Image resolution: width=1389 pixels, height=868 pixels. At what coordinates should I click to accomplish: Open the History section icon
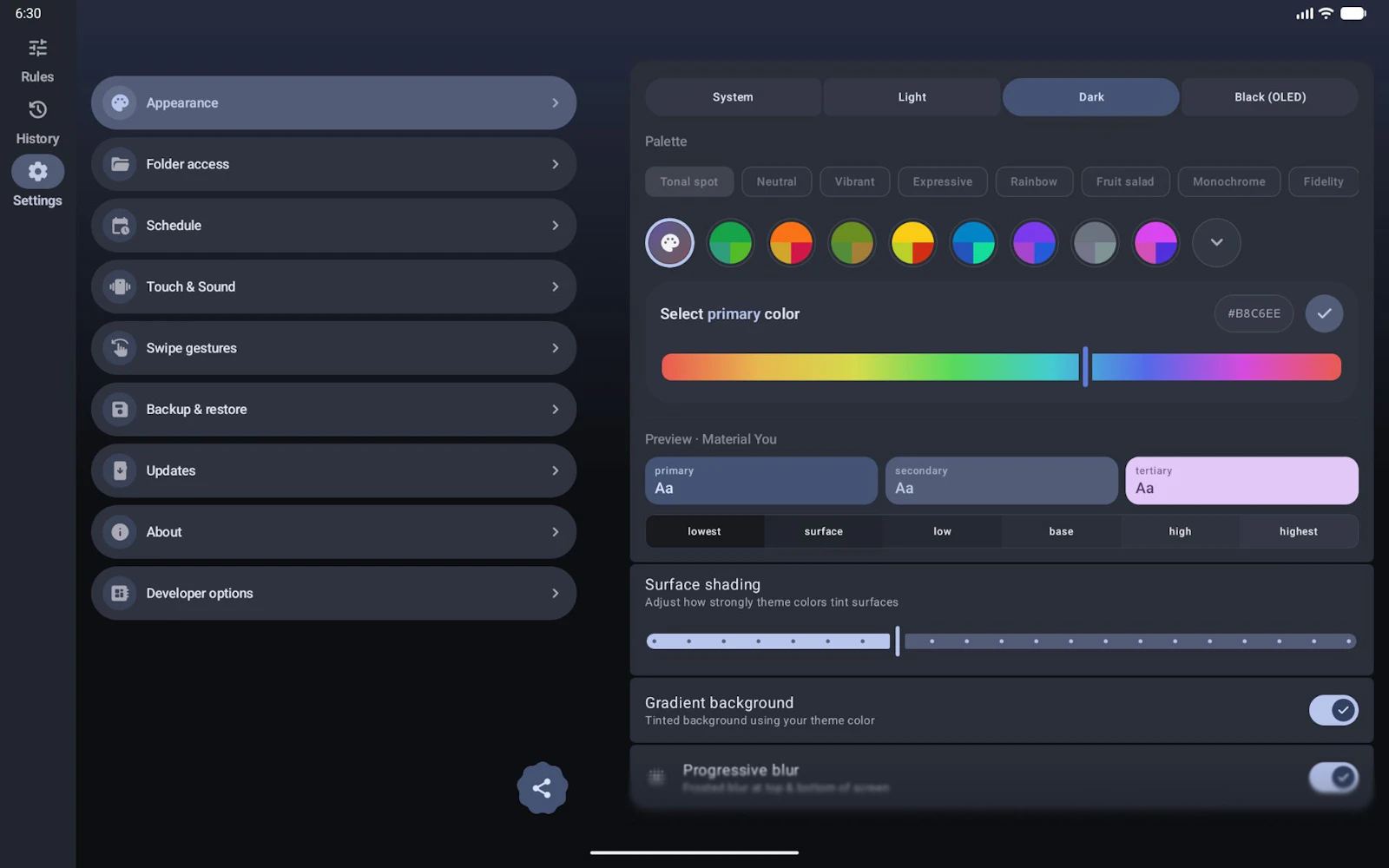click(x=37, y=109)
